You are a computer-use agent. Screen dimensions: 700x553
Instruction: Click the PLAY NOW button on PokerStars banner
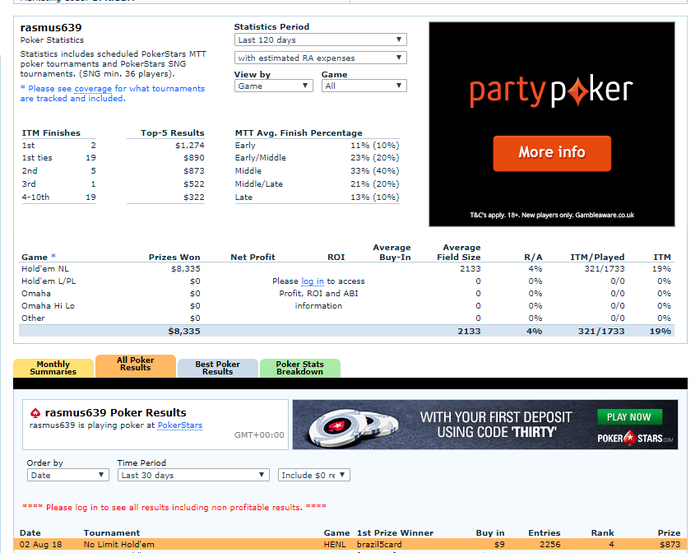(x=629, y=417)
